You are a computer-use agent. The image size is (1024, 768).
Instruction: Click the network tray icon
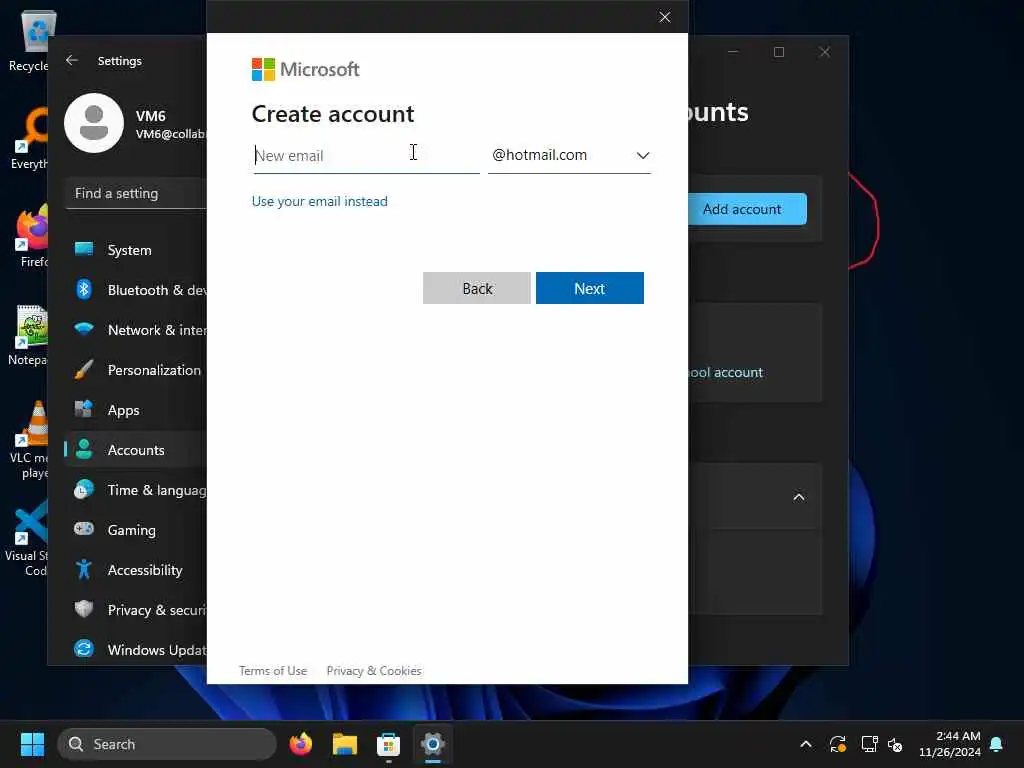[869, 744]
